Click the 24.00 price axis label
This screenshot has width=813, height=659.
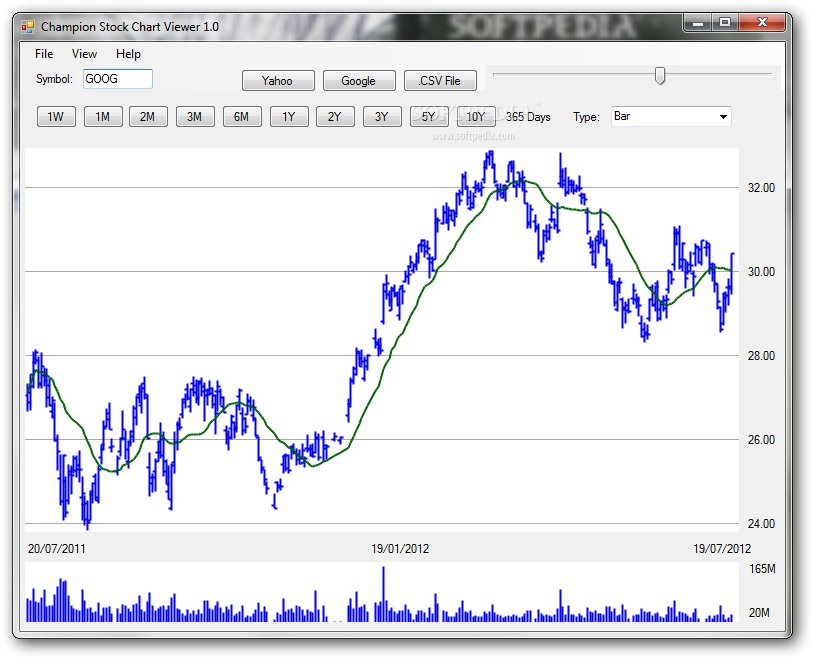click(761, 524)
